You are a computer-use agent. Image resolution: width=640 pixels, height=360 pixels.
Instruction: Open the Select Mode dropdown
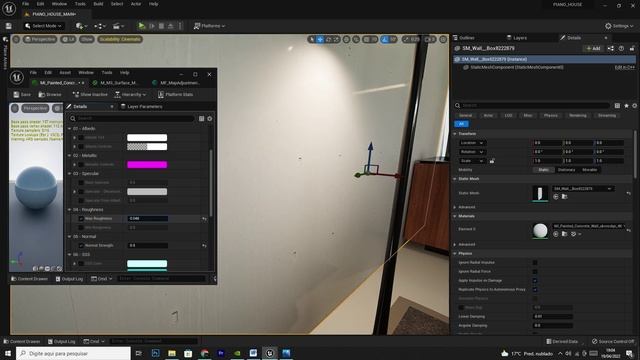pos(43,26)
